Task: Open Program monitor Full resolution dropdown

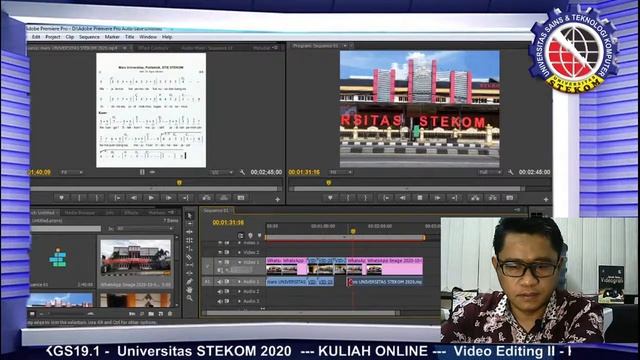Action: [490, 172]
